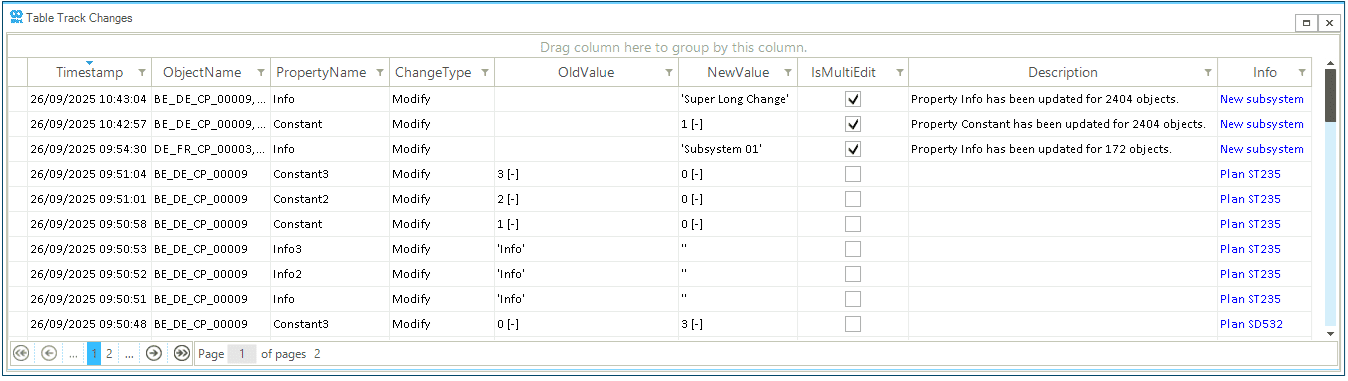Viewport: 1348px width, 381px height.
Task: Click the page number input field
Action: [x=241, y=353]
